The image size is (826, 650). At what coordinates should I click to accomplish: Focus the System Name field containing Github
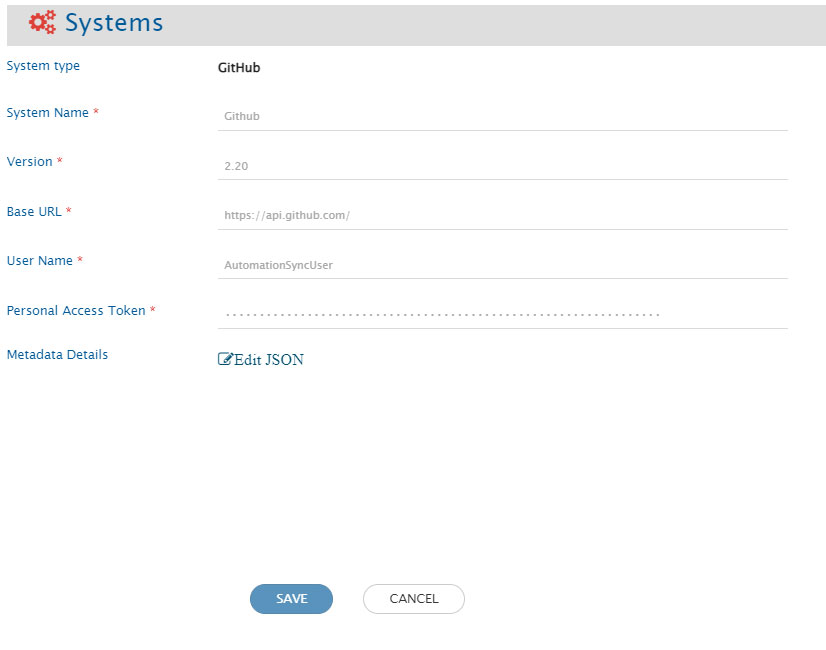tap(502, 116)
